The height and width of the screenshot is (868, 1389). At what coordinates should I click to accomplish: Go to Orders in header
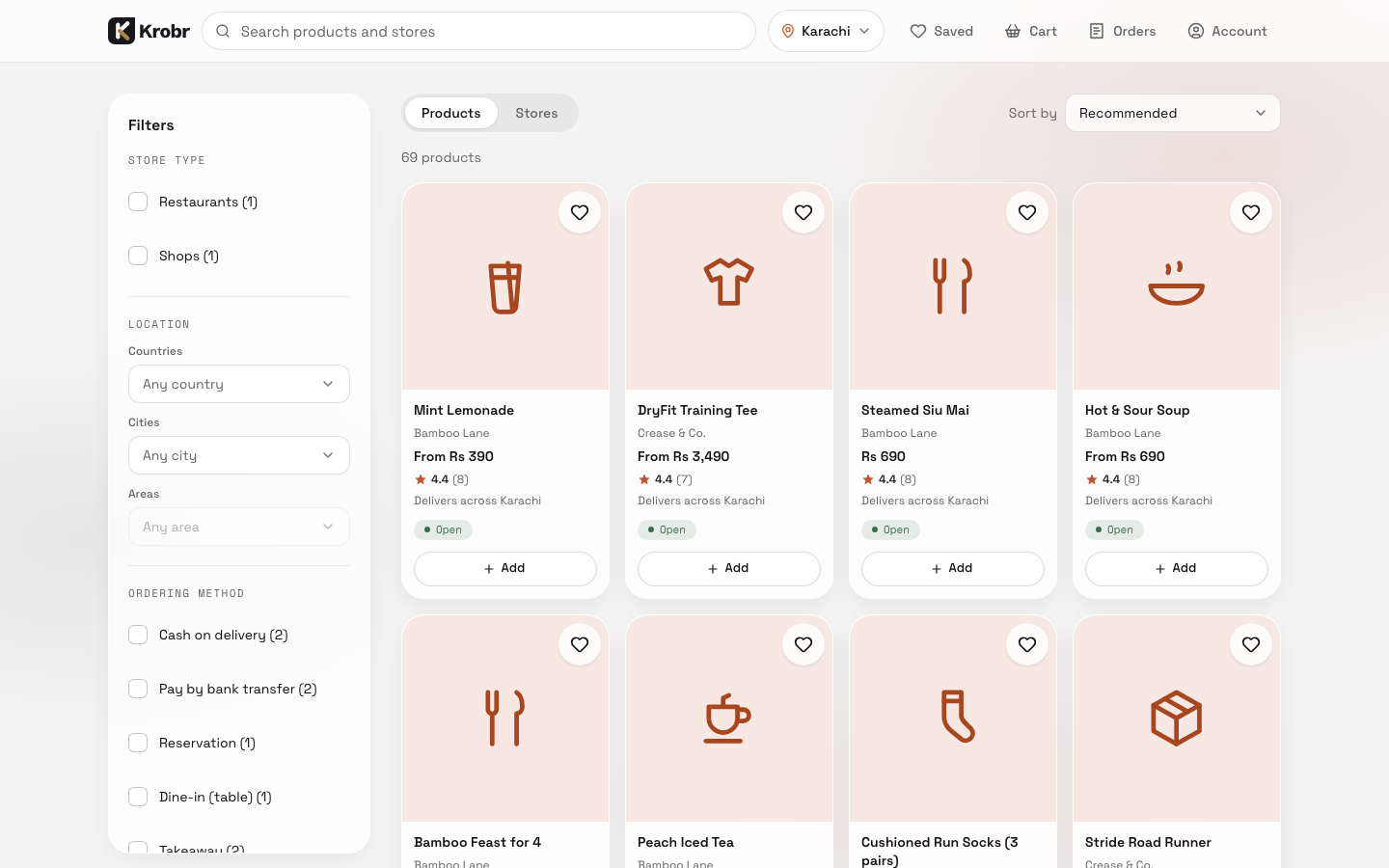pyautogui.click(x=1122, y=31)
